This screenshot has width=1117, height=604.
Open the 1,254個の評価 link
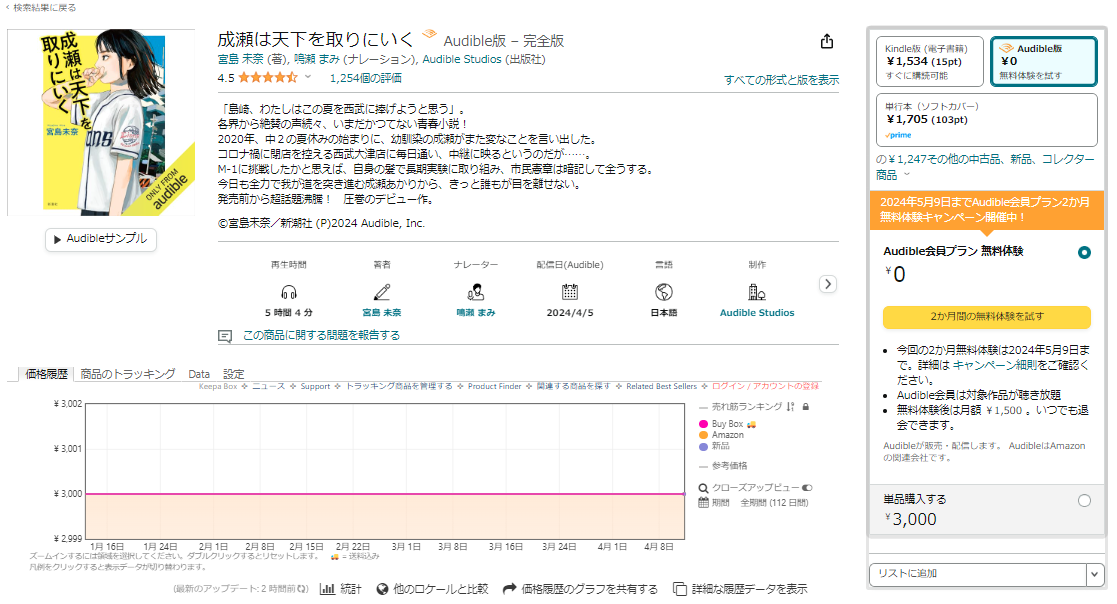365,78
